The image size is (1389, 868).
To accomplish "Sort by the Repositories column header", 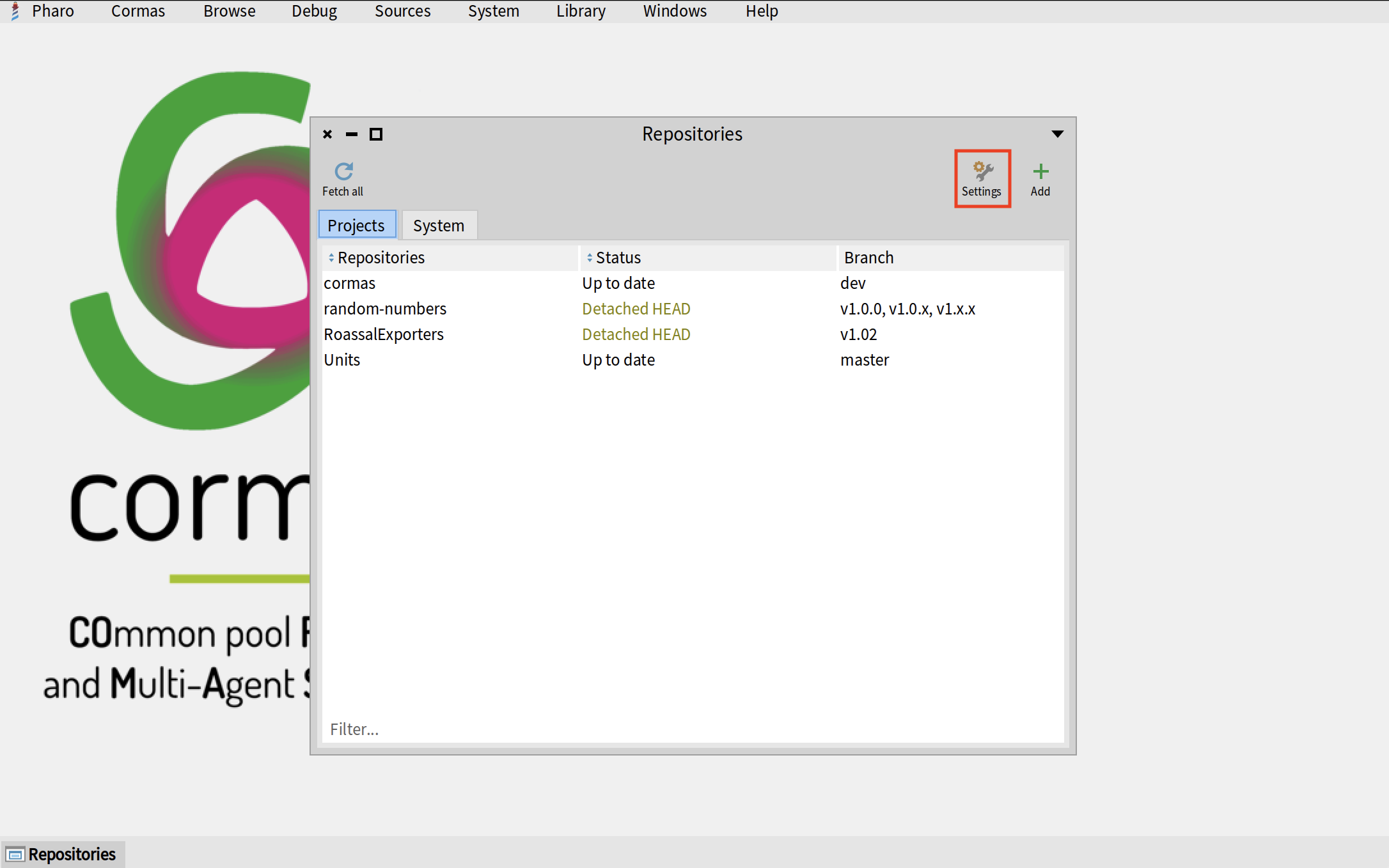I will point(381,258).
